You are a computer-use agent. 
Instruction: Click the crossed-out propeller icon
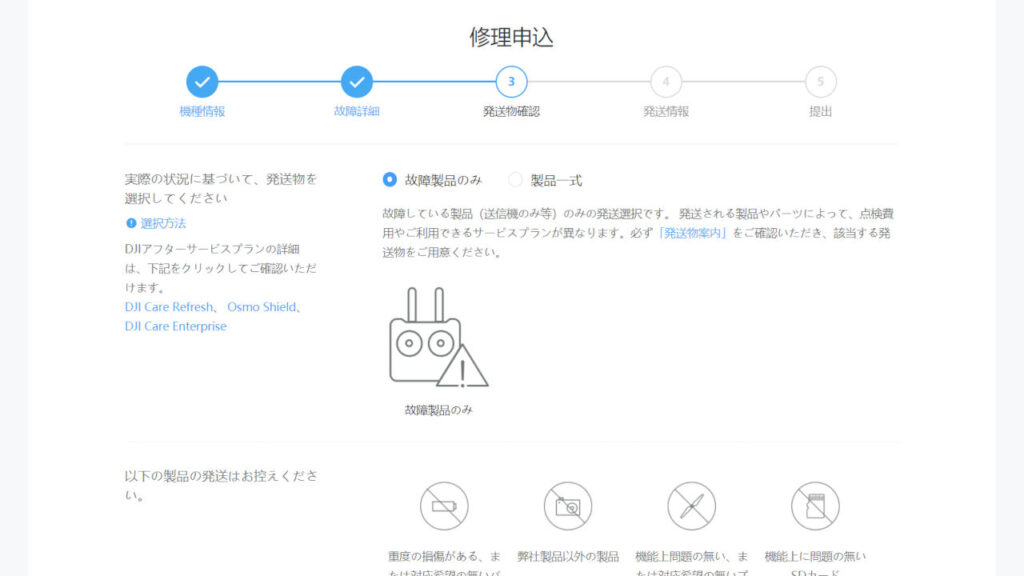[692, 506]
